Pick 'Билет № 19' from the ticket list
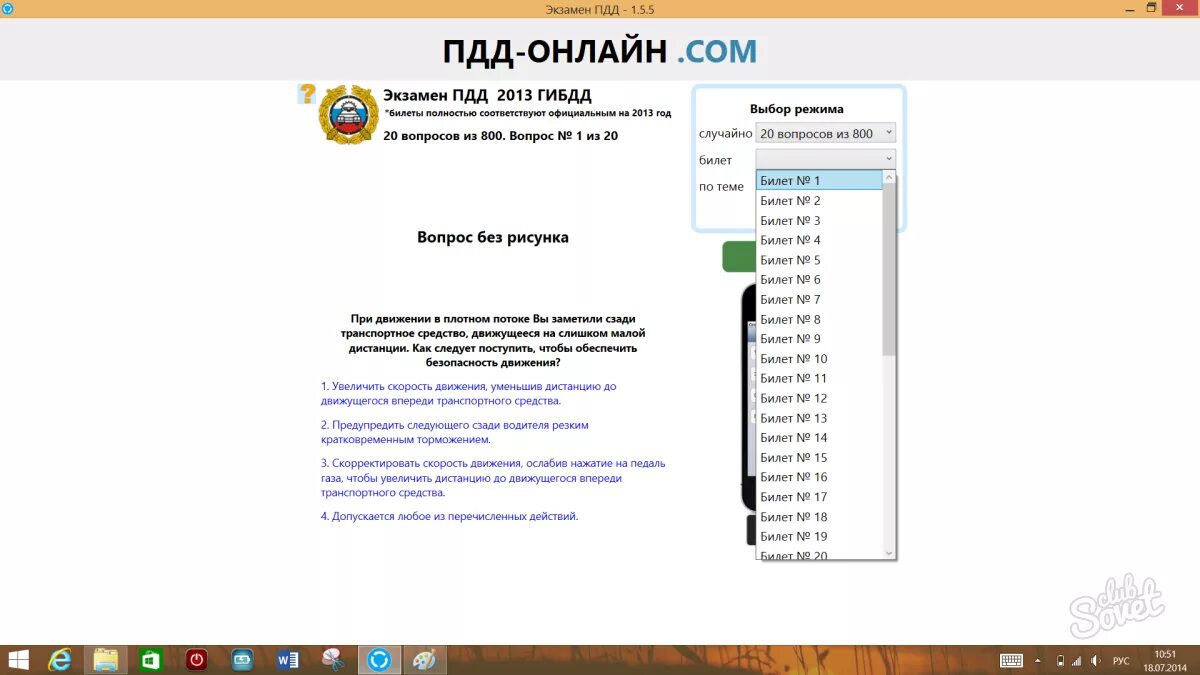The image size is (1200, 675). (819, 536)
